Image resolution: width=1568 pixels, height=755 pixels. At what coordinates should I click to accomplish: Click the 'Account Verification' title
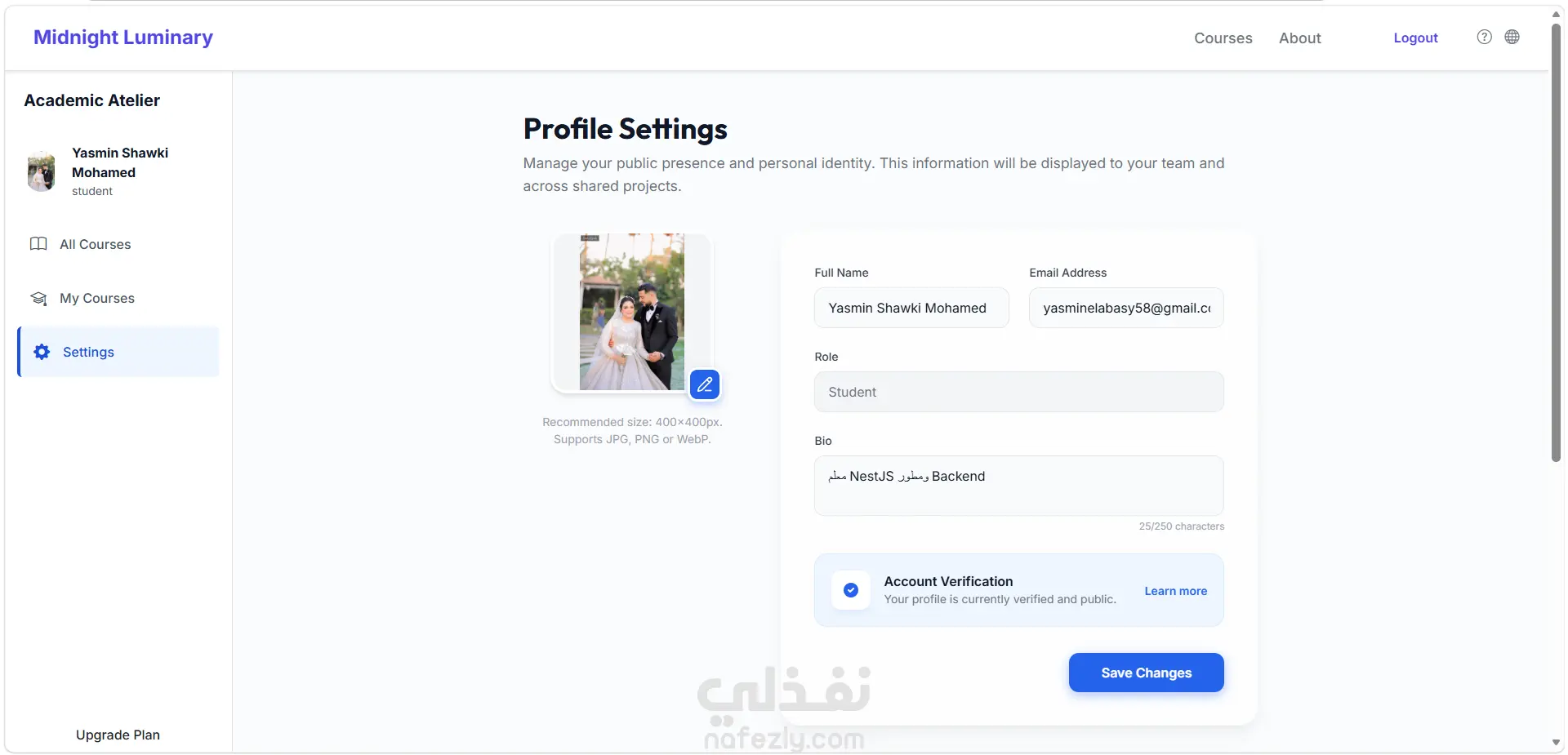pos(948,581)
